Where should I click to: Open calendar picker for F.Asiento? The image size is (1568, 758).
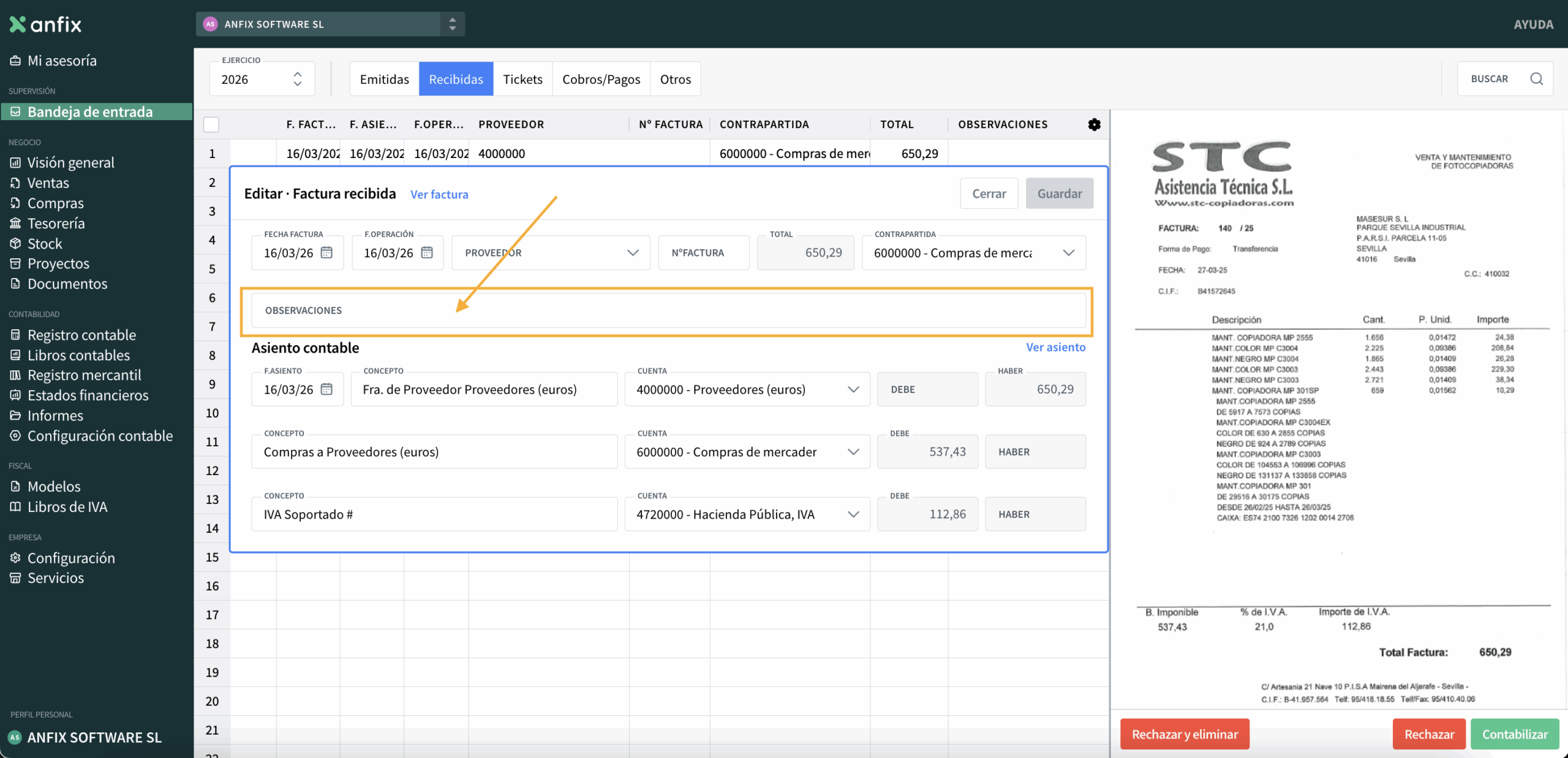(x=326, y=389)
